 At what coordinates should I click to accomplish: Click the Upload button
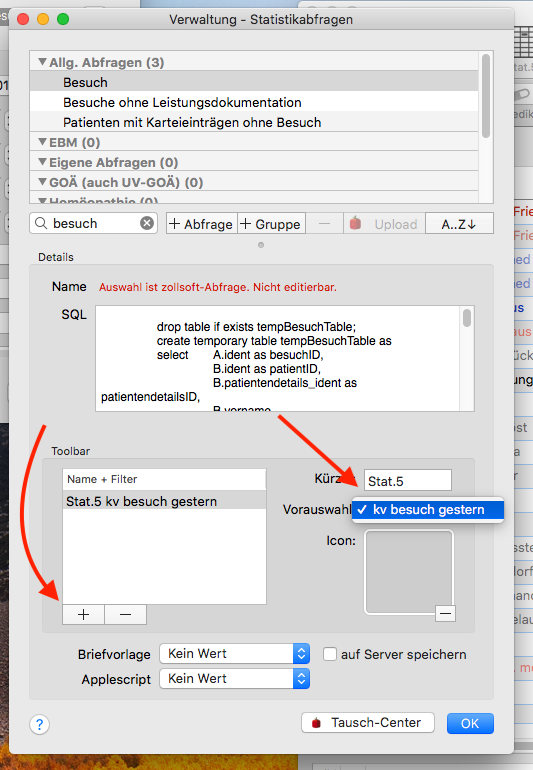point(384,224)
